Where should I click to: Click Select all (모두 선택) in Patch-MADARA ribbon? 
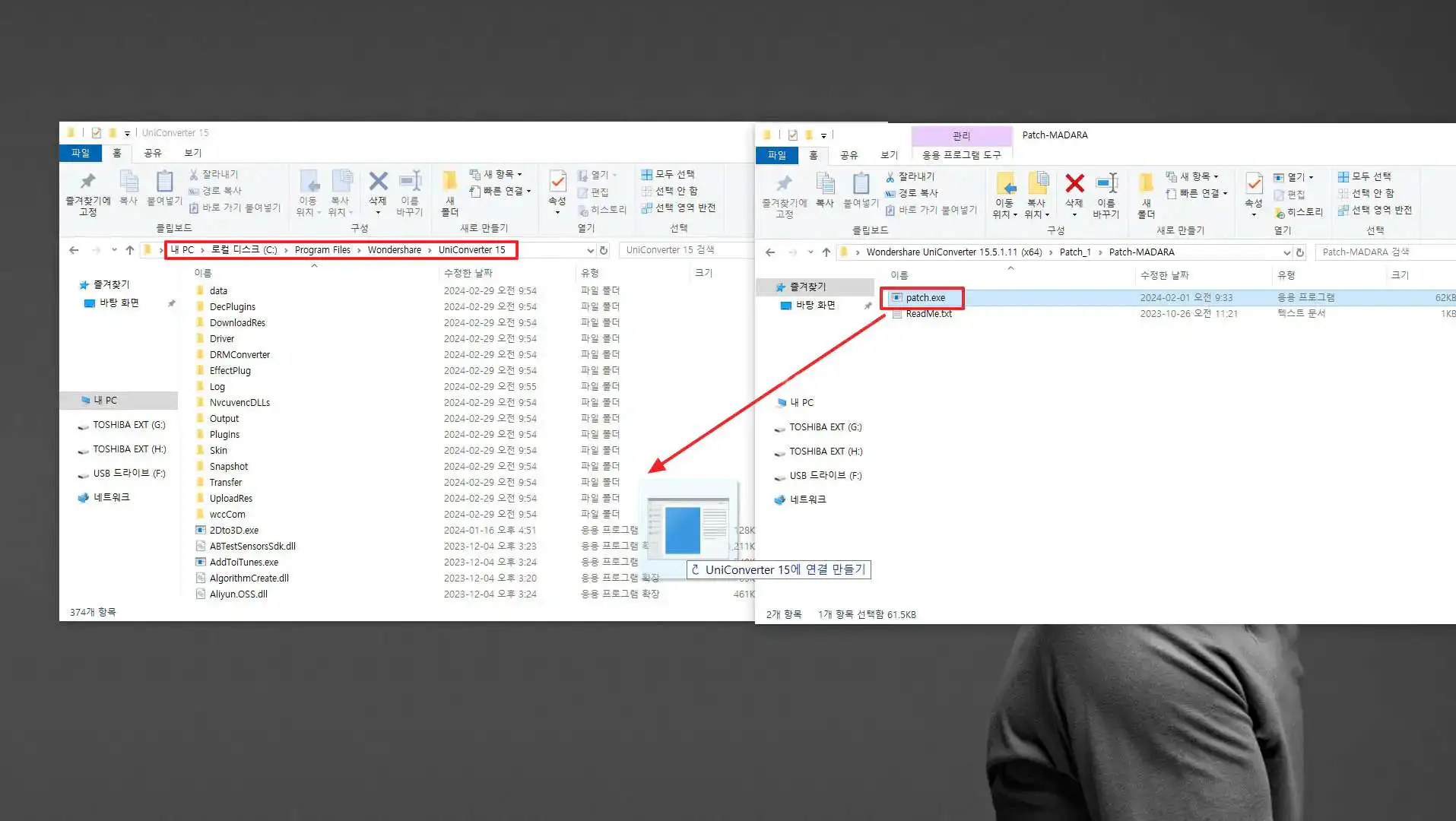pos(1364,176)
